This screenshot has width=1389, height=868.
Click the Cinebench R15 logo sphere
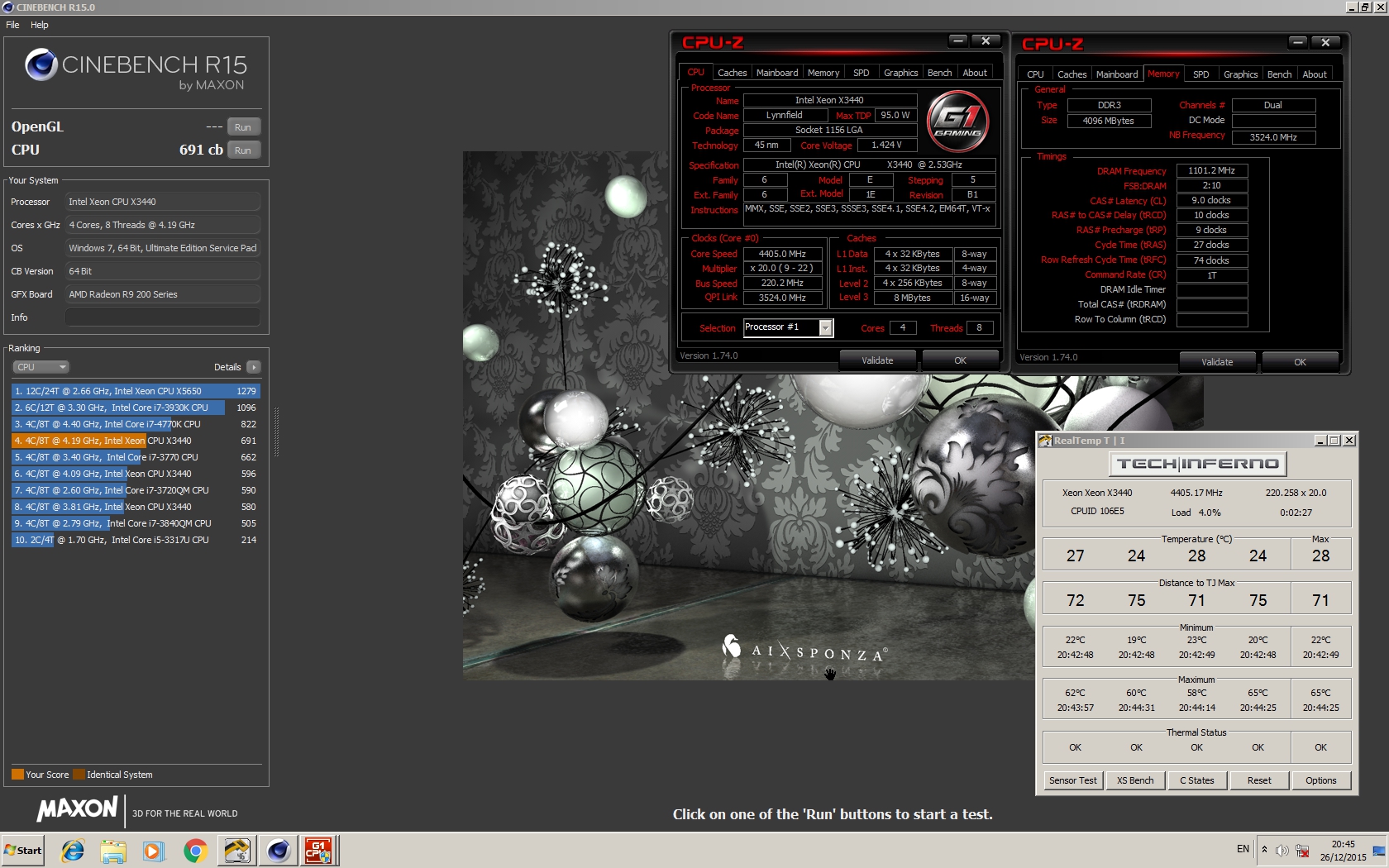pyautogui.click(x=41, y=64)
